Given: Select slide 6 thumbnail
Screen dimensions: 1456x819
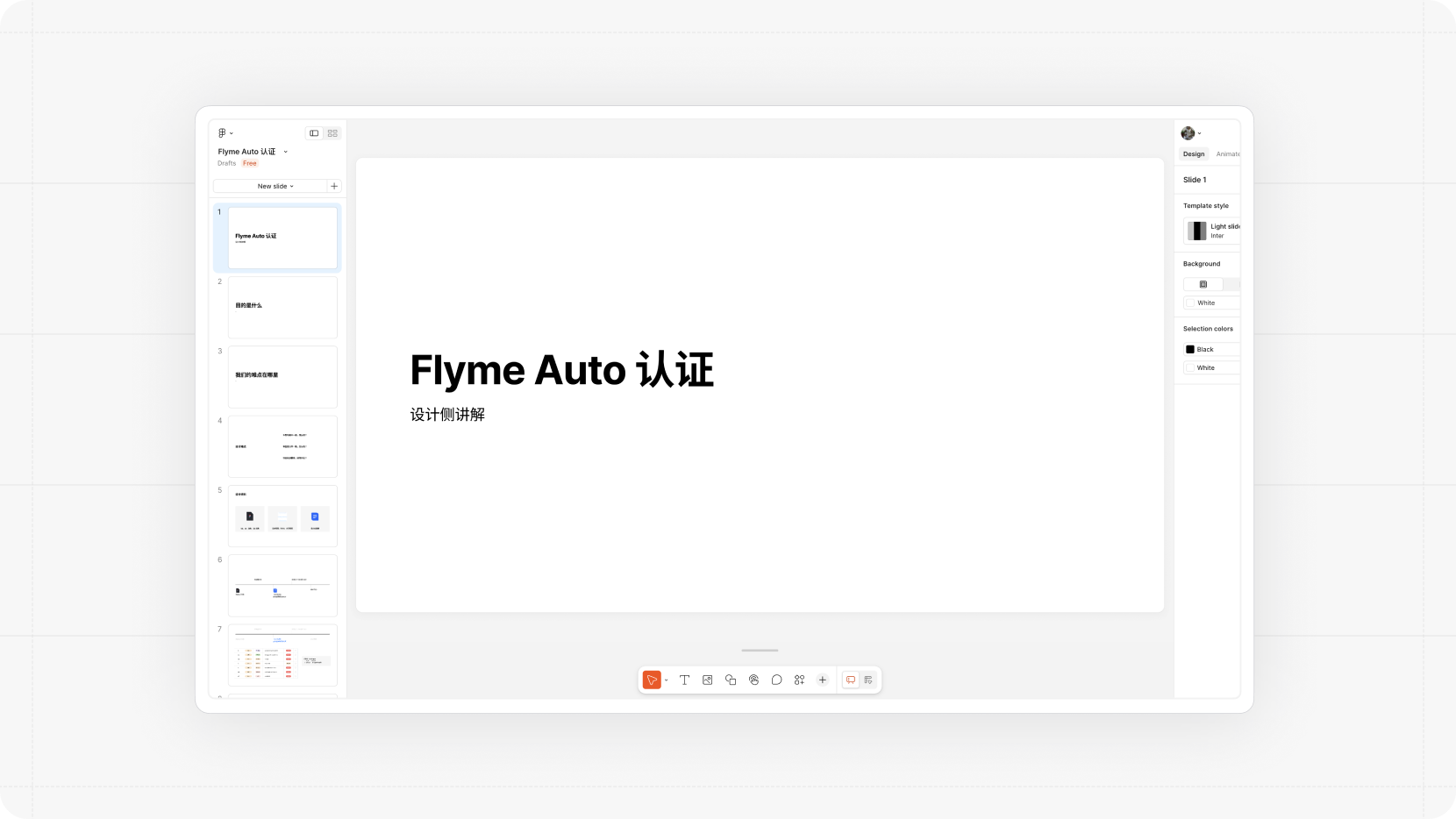Looking at the screenshot, I should pyautogui.click(x=282, y=585).
